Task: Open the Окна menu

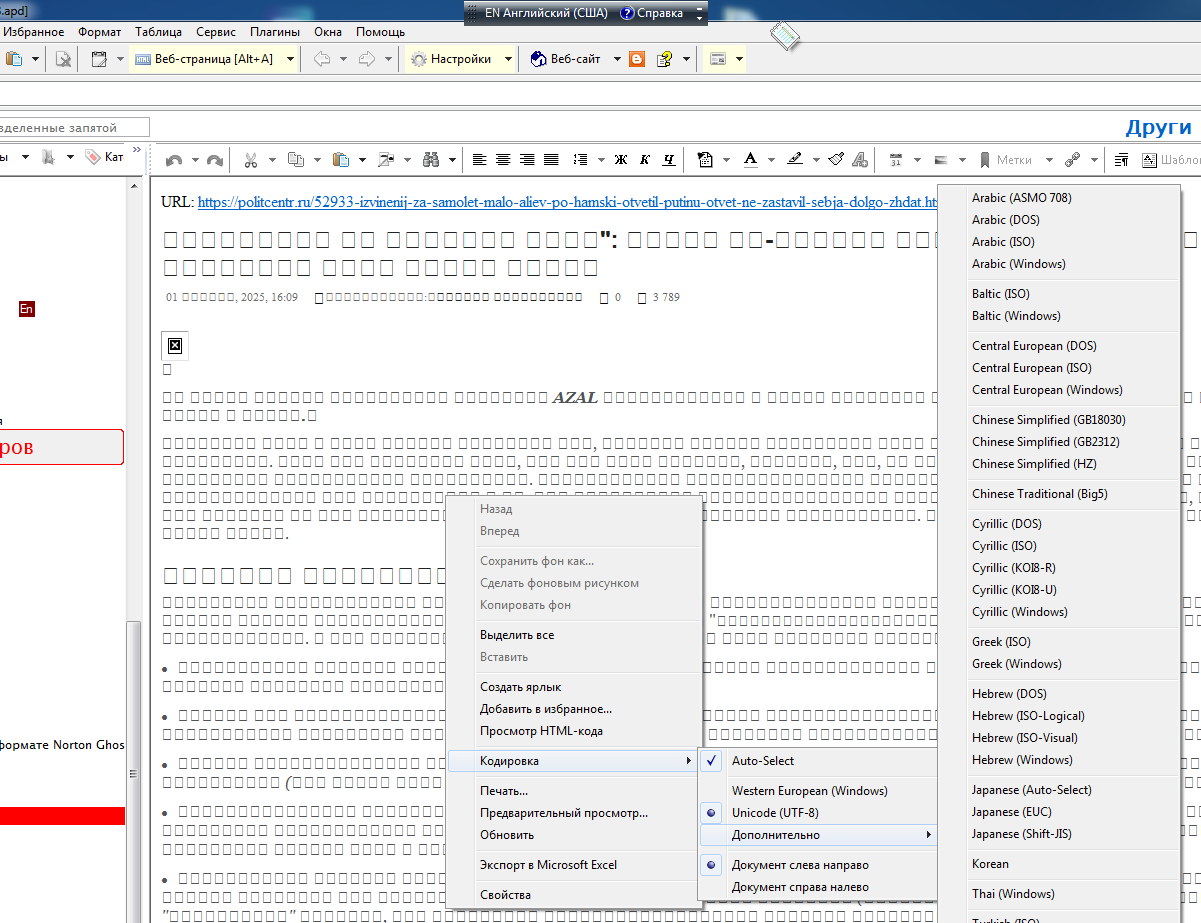Action: [x=328, y=32]
